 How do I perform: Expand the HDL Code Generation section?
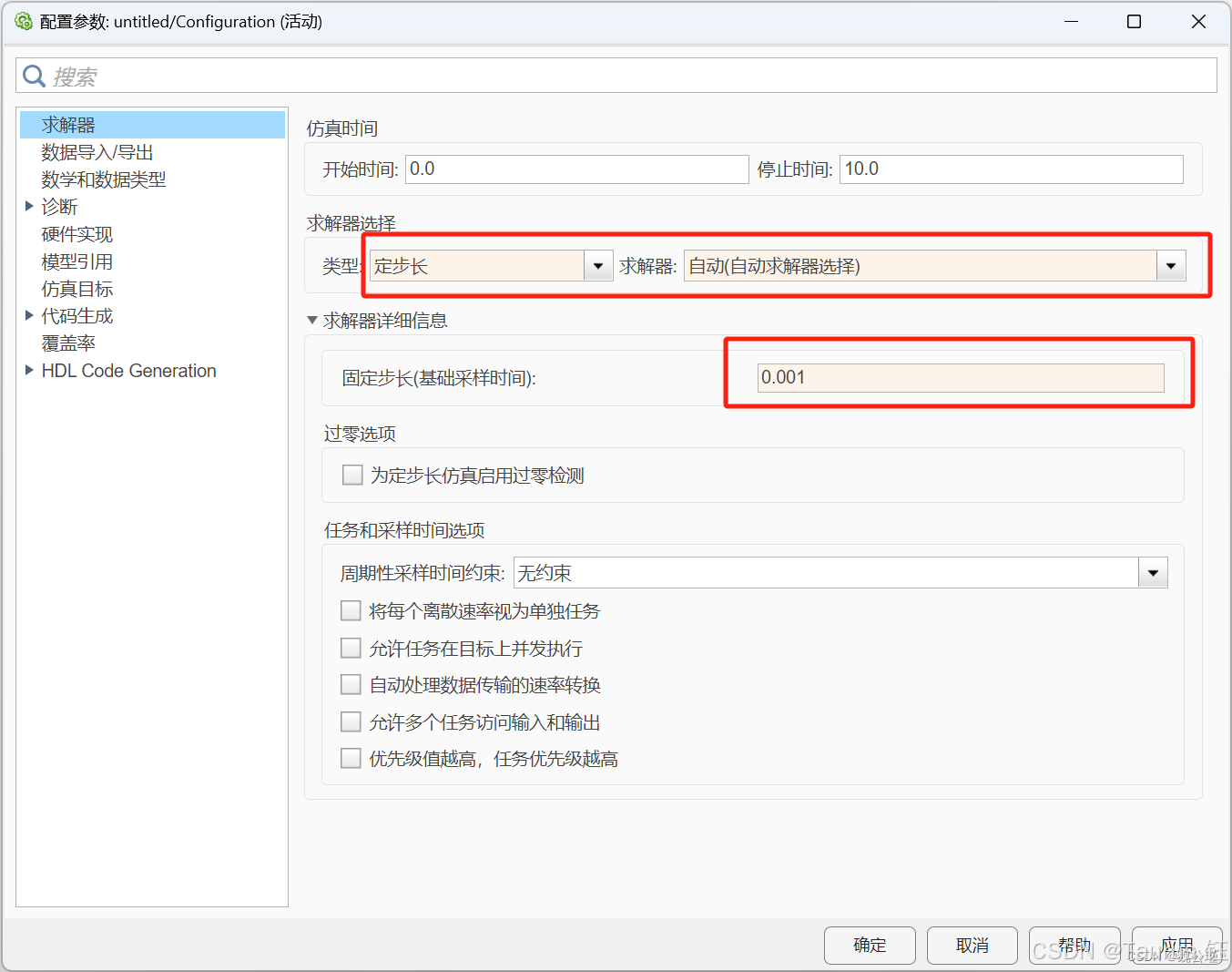(29, 371)
